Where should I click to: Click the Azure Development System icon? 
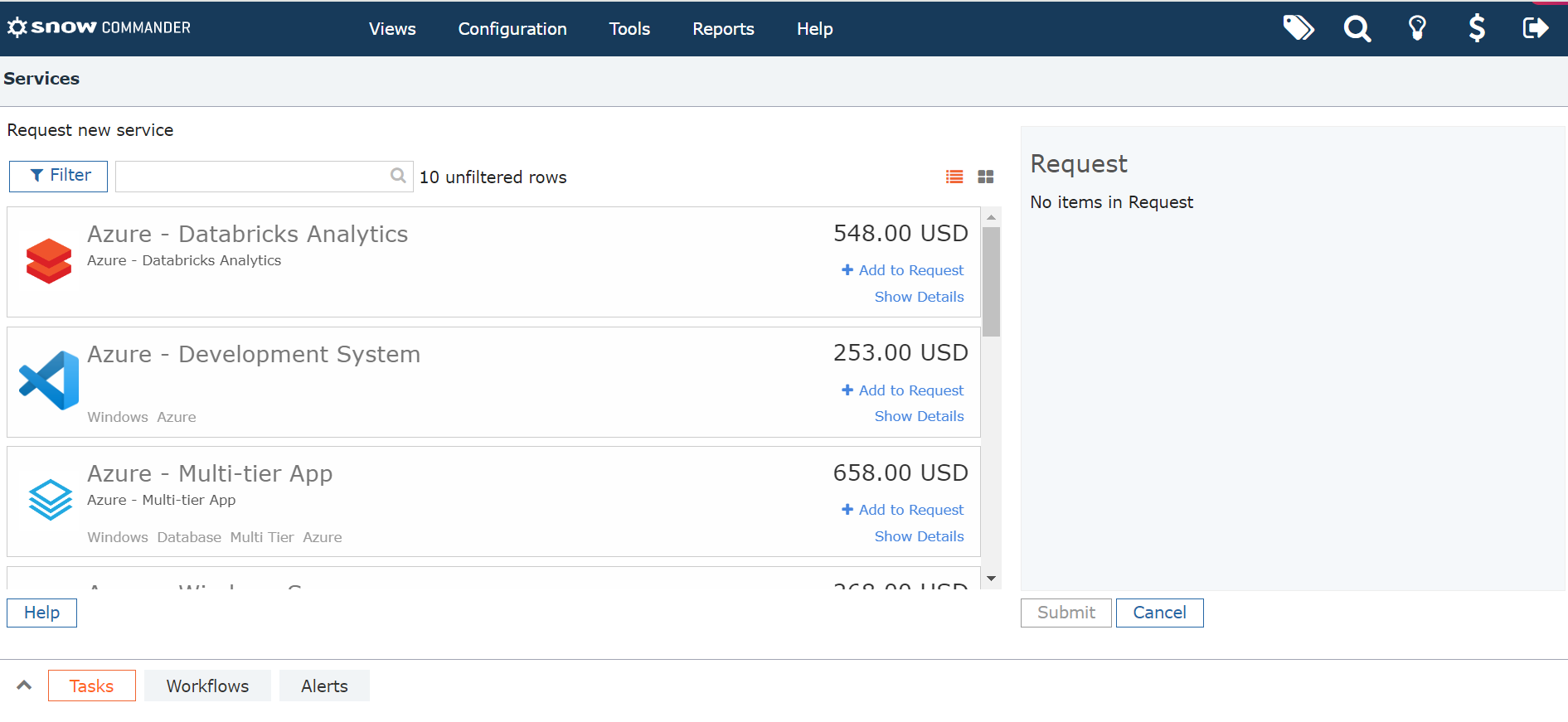click(49, 380)
